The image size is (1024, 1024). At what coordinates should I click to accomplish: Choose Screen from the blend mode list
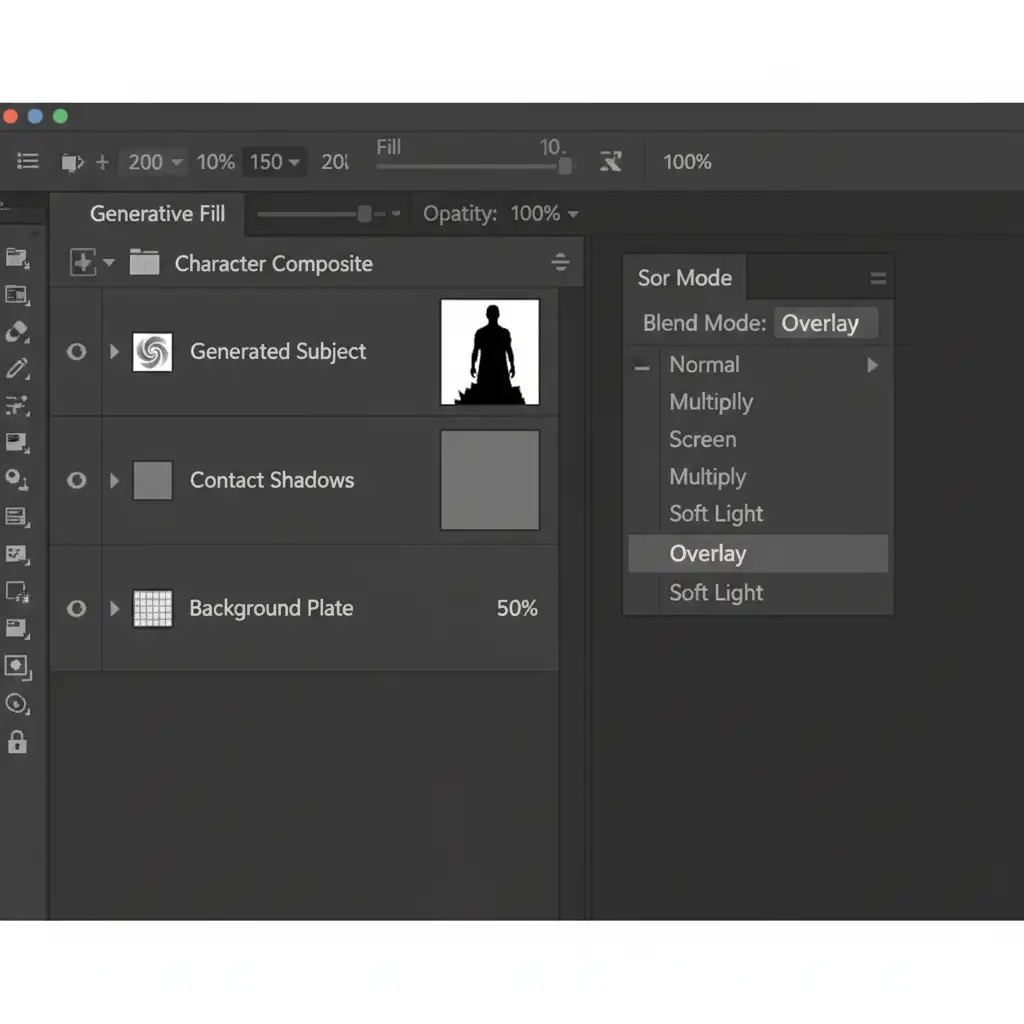703,440
